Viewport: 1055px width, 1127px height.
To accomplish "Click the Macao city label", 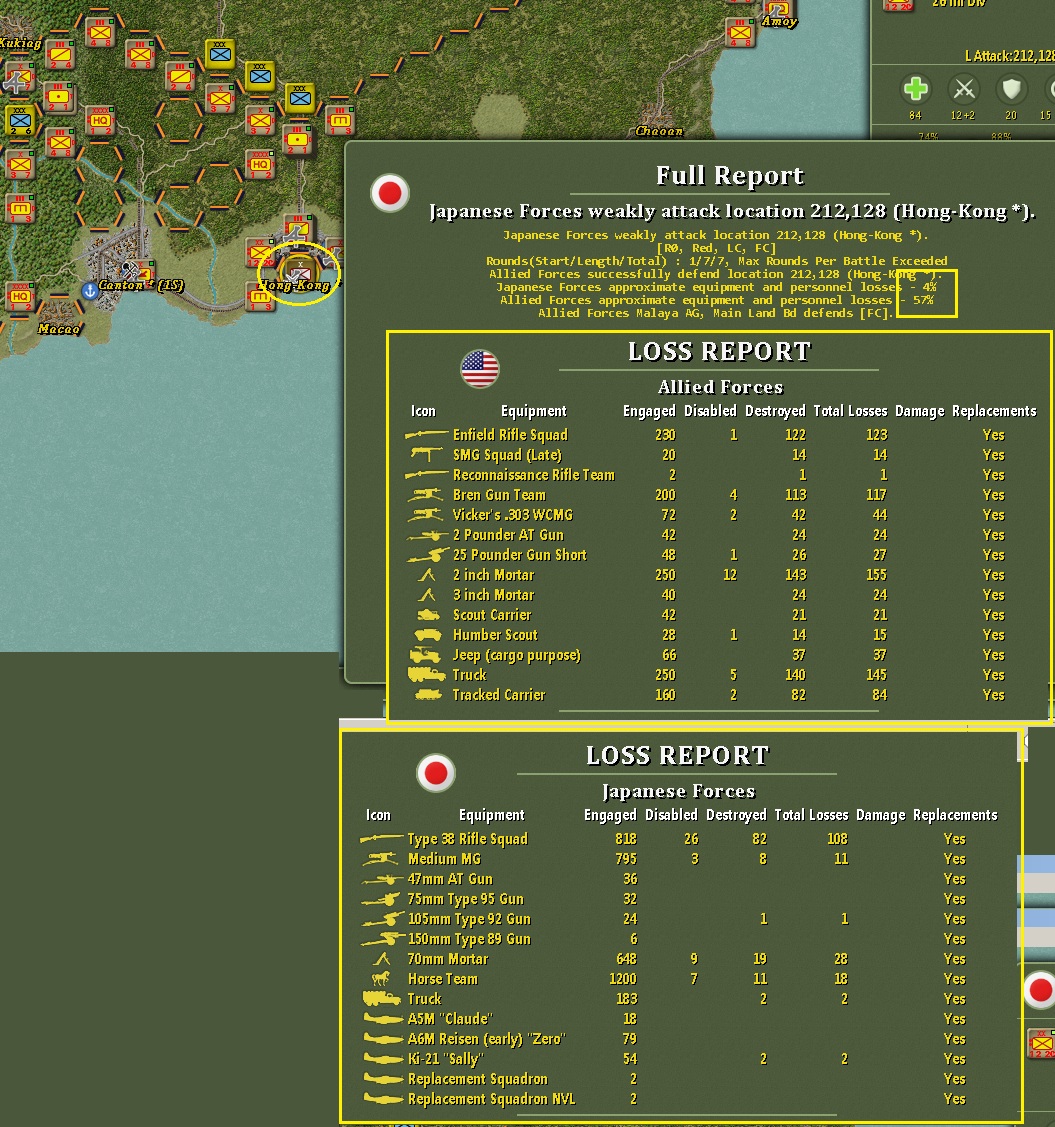I will click(58, 329).
